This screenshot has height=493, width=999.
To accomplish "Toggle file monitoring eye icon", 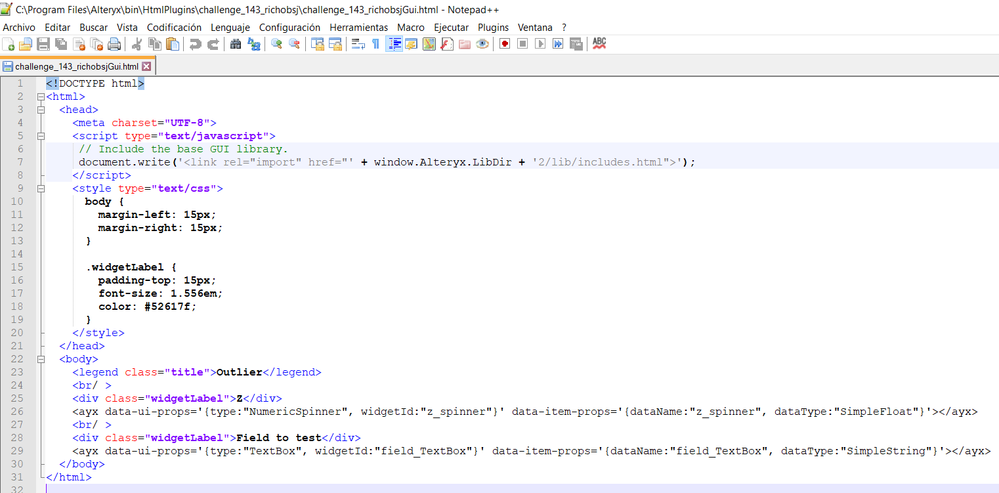I will tap(482, 44).
